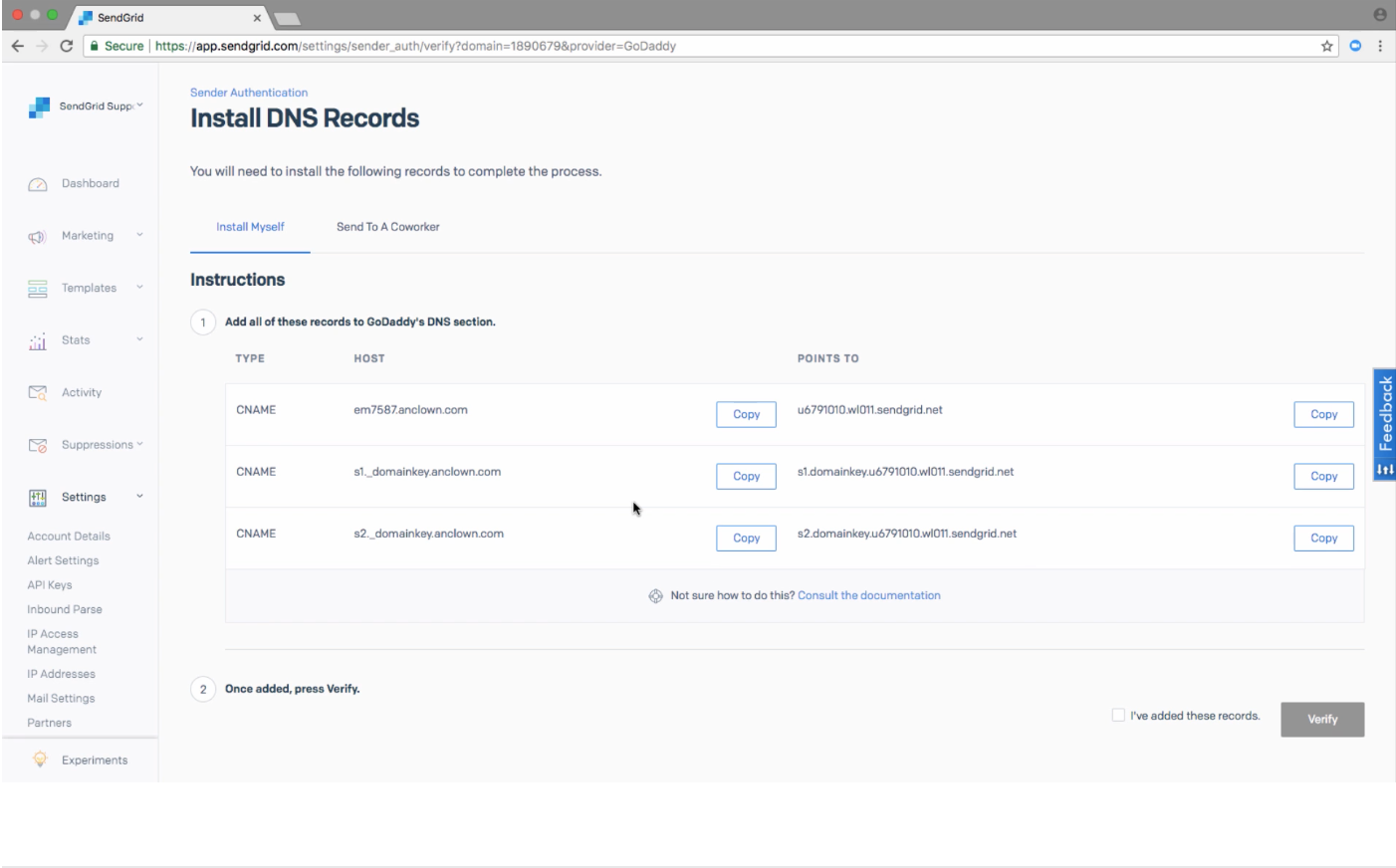Click the Verify button
Viewport: 1396px width, 868px height.
[x=1322, y=719]
